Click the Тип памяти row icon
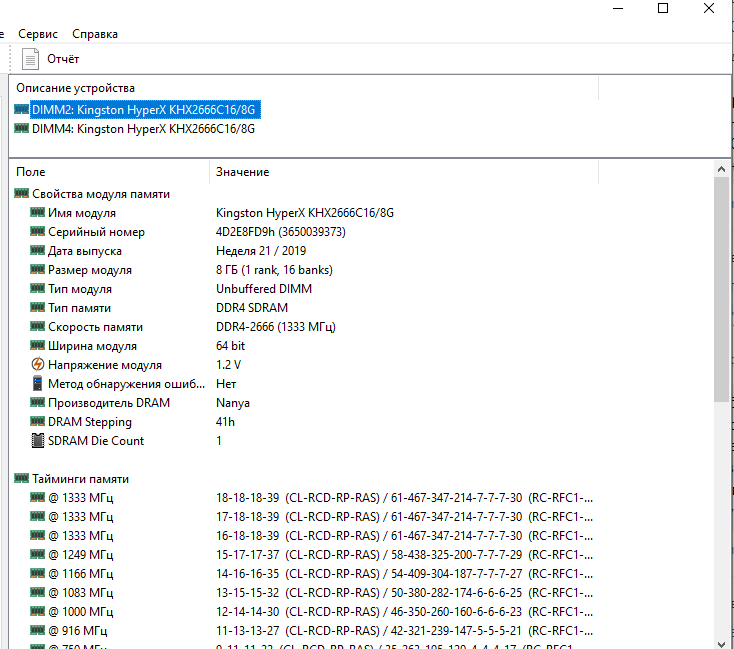734x649 pixels. 37,307
